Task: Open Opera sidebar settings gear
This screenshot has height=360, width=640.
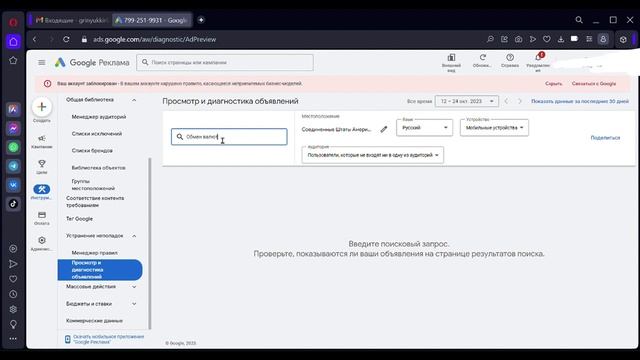Action: 13,309
